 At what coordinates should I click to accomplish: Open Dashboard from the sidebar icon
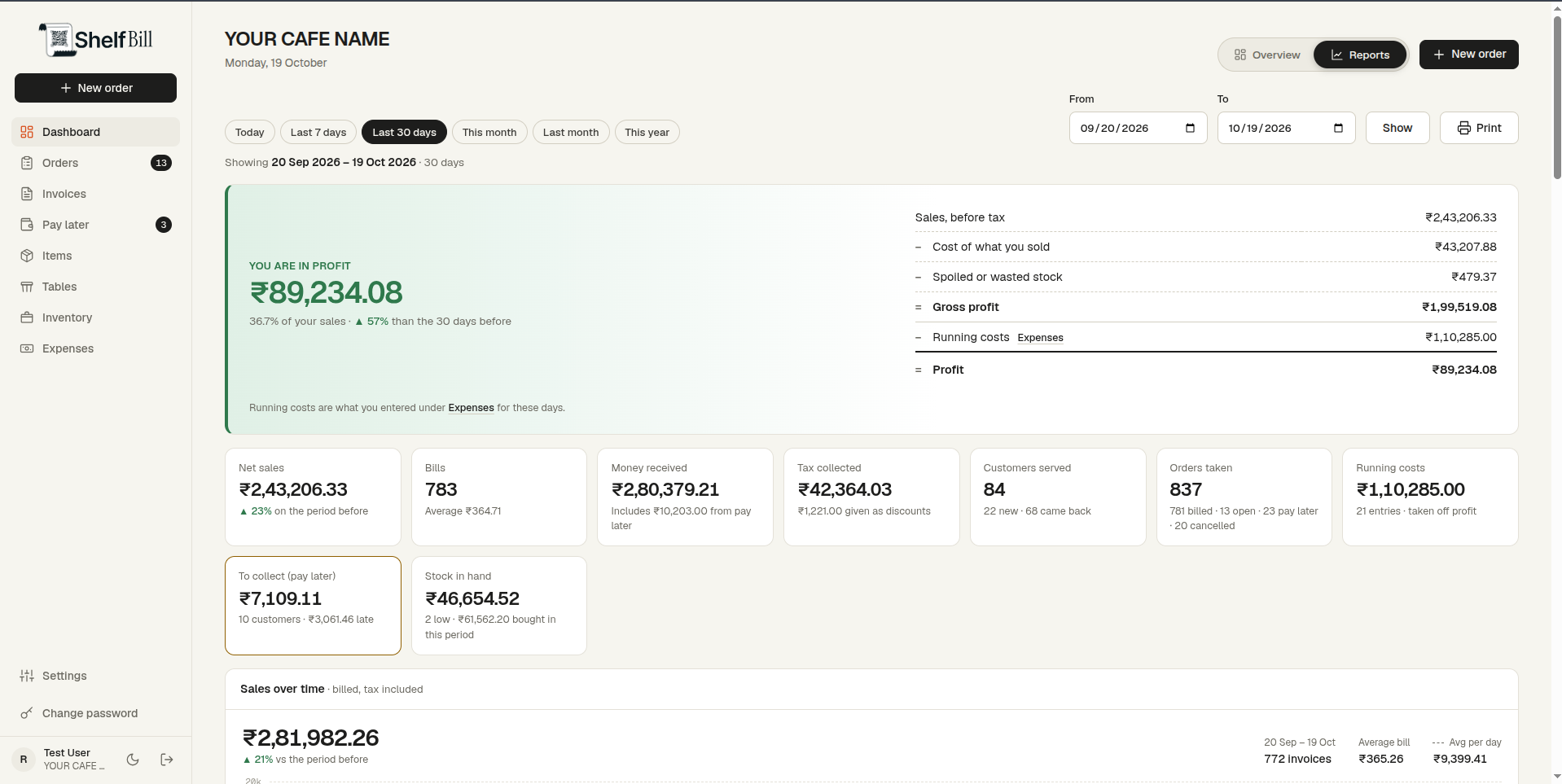click(27, 132)
